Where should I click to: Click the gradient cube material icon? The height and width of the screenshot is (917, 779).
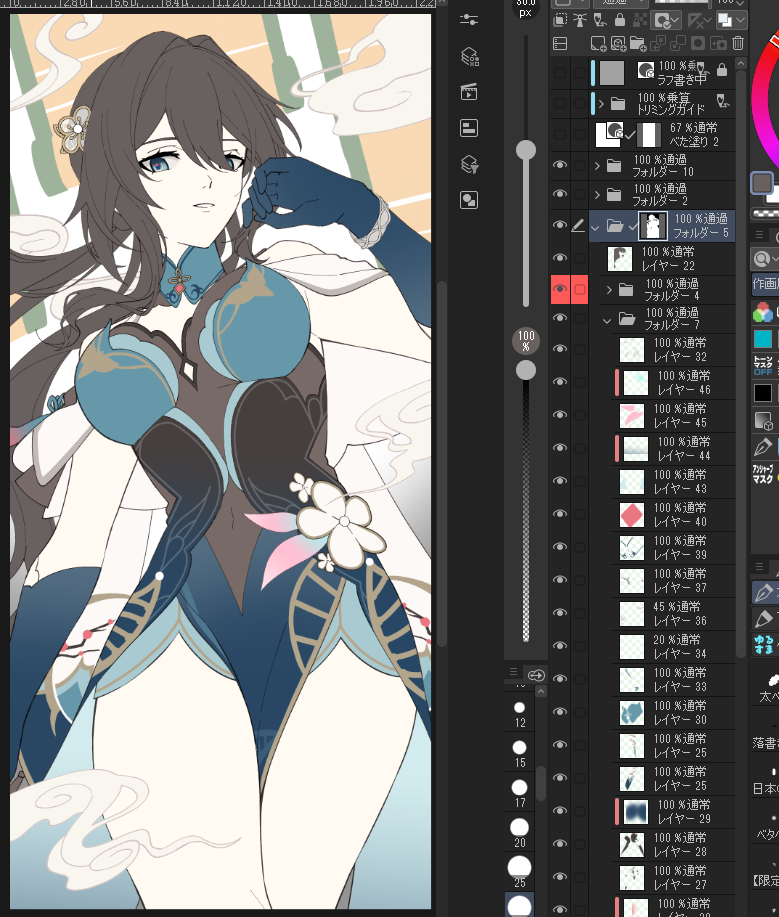(x=763, y=420)
